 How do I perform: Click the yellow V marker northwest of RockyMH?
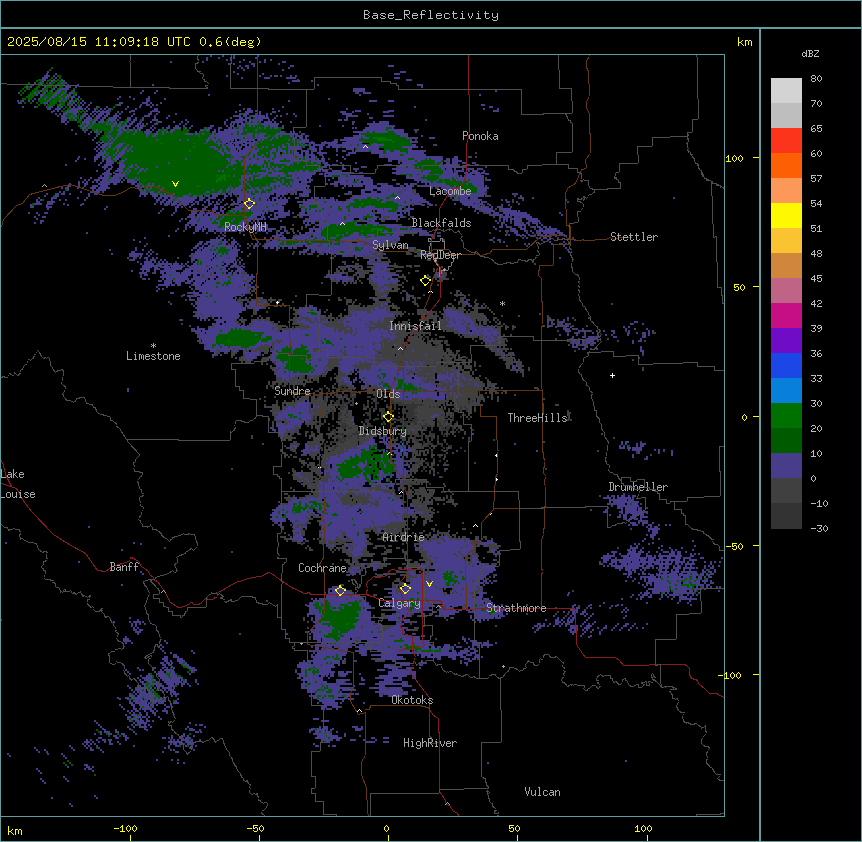pos(175,184)
